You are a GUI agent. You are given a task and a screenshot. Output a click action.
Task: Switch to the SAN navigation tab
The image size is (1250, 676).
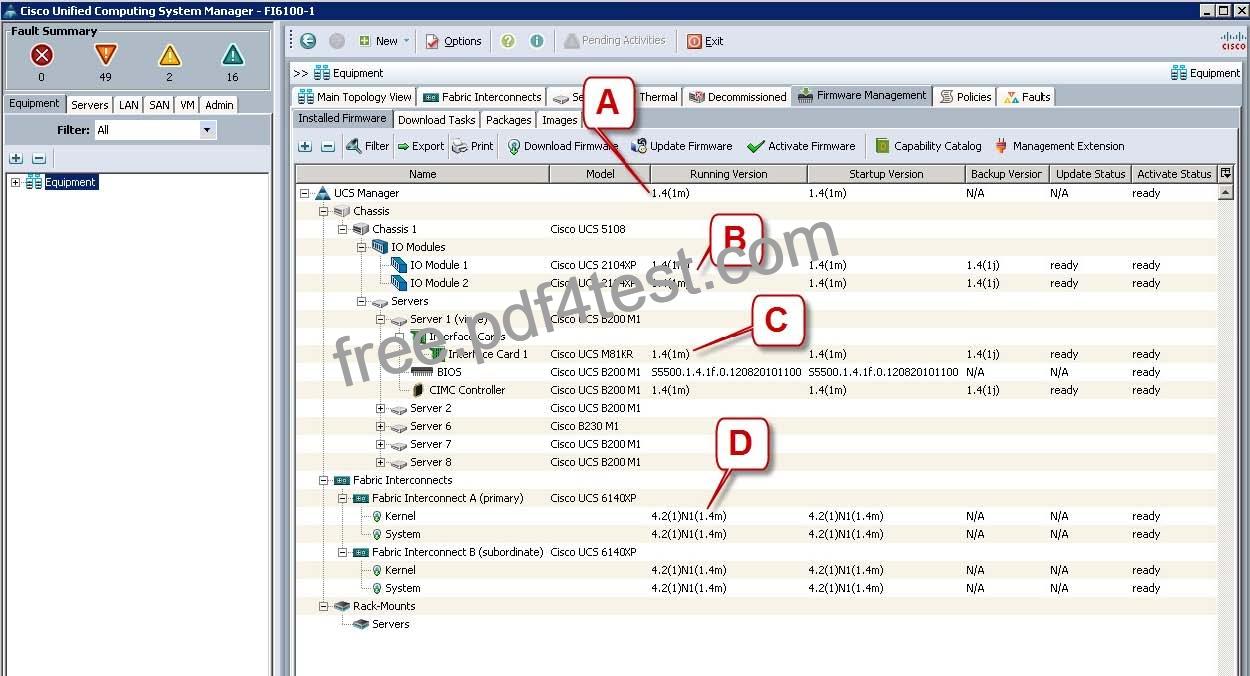(159, 104)
